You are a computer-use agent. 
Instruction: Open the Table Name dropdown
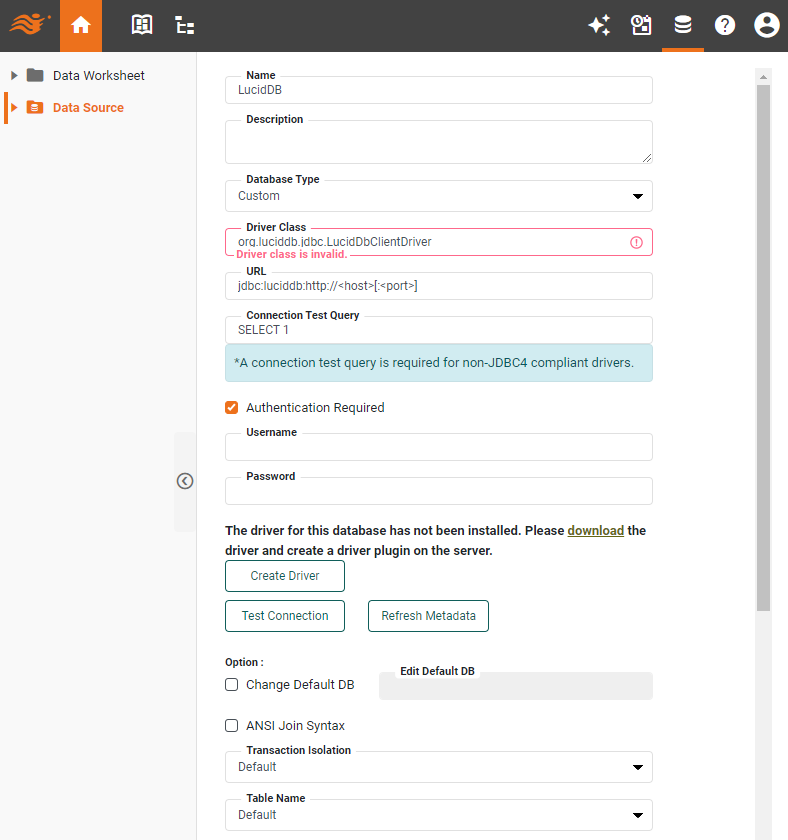click(638, 814)
